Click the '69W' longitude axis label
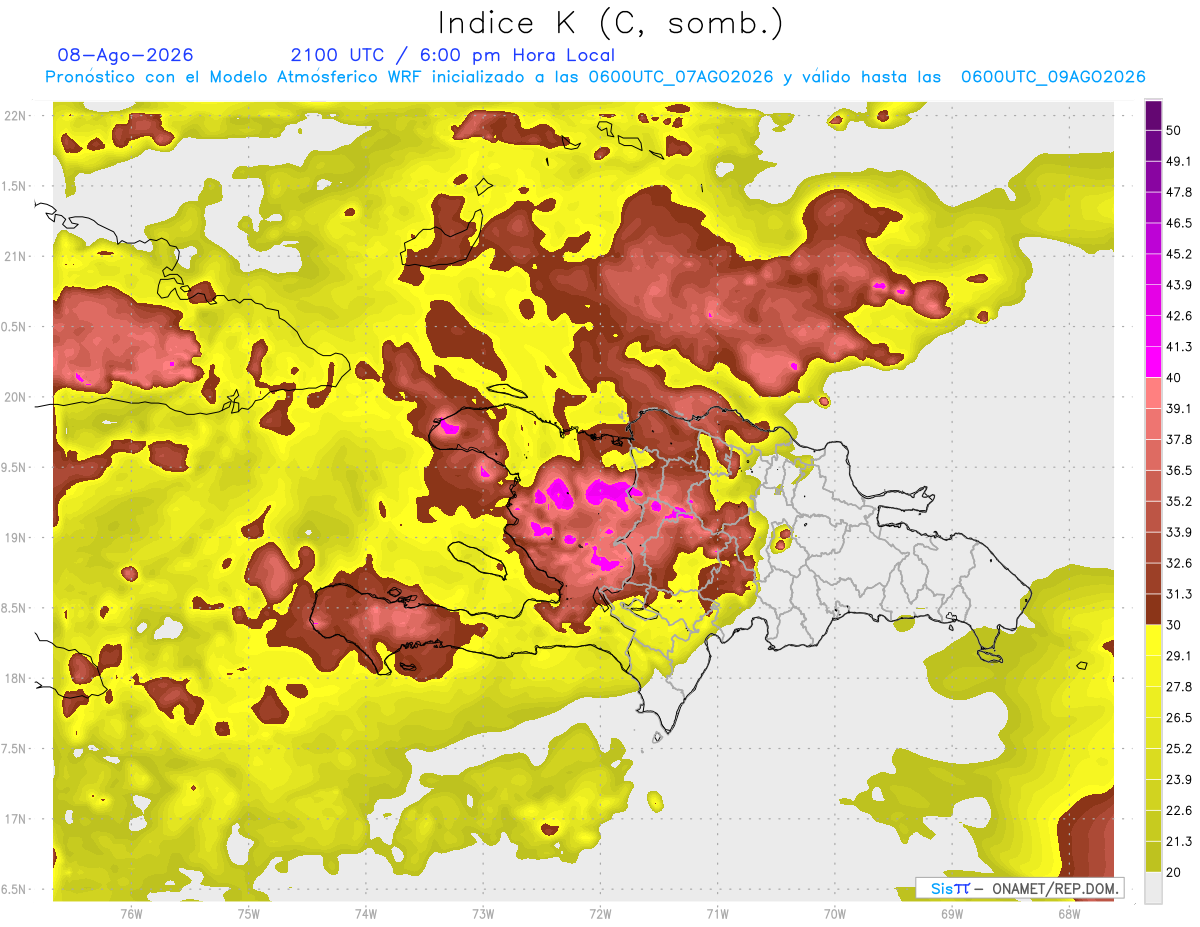 coord(951,913)
